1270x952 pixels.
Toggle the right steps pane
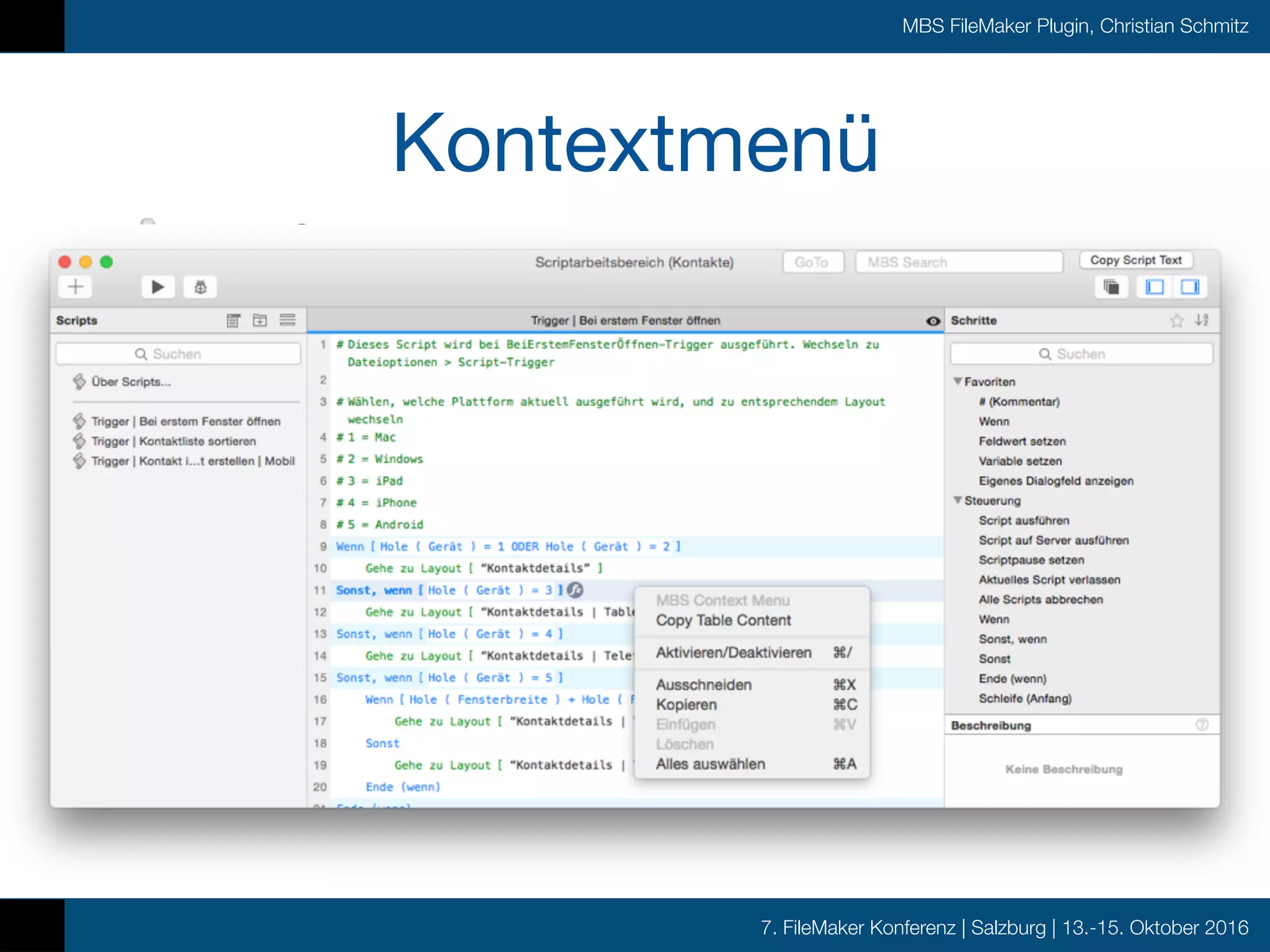pos(1189,286)
